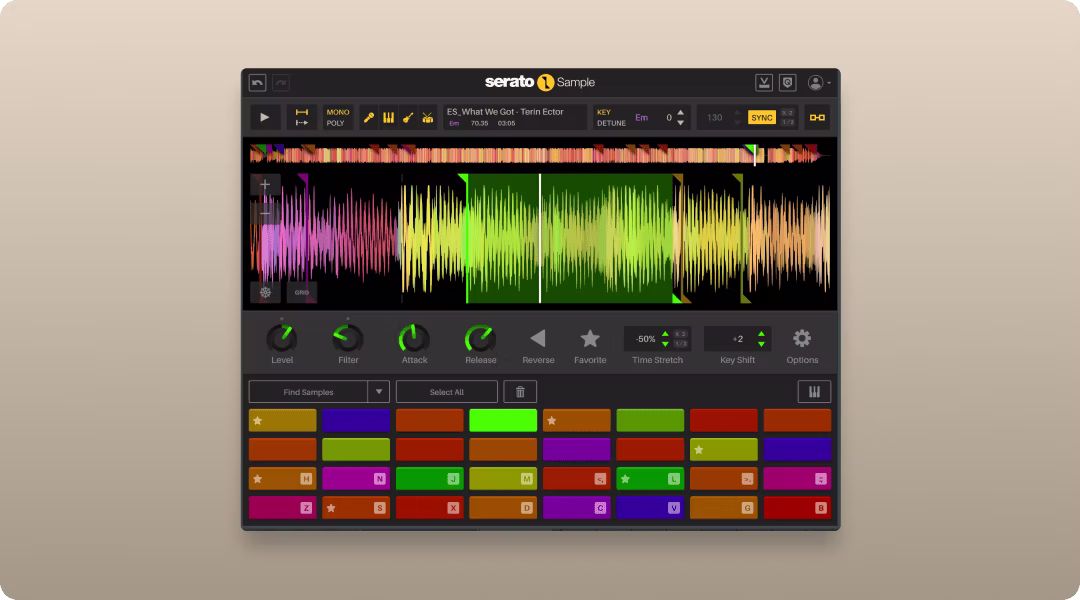Raise Key Shift with up arrow
Image resolution: width=1080 pixels, height=600 pixels.
pos(761,334)
